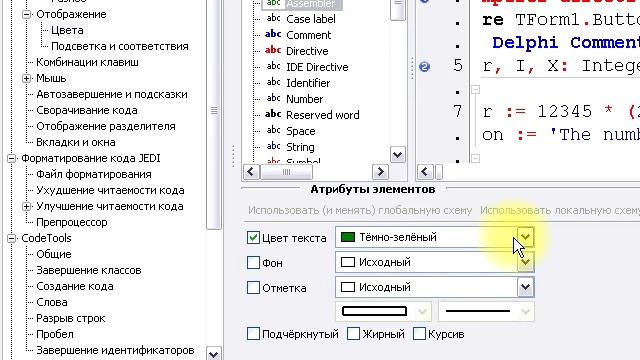Select Reserved word element

coord(322,115)
